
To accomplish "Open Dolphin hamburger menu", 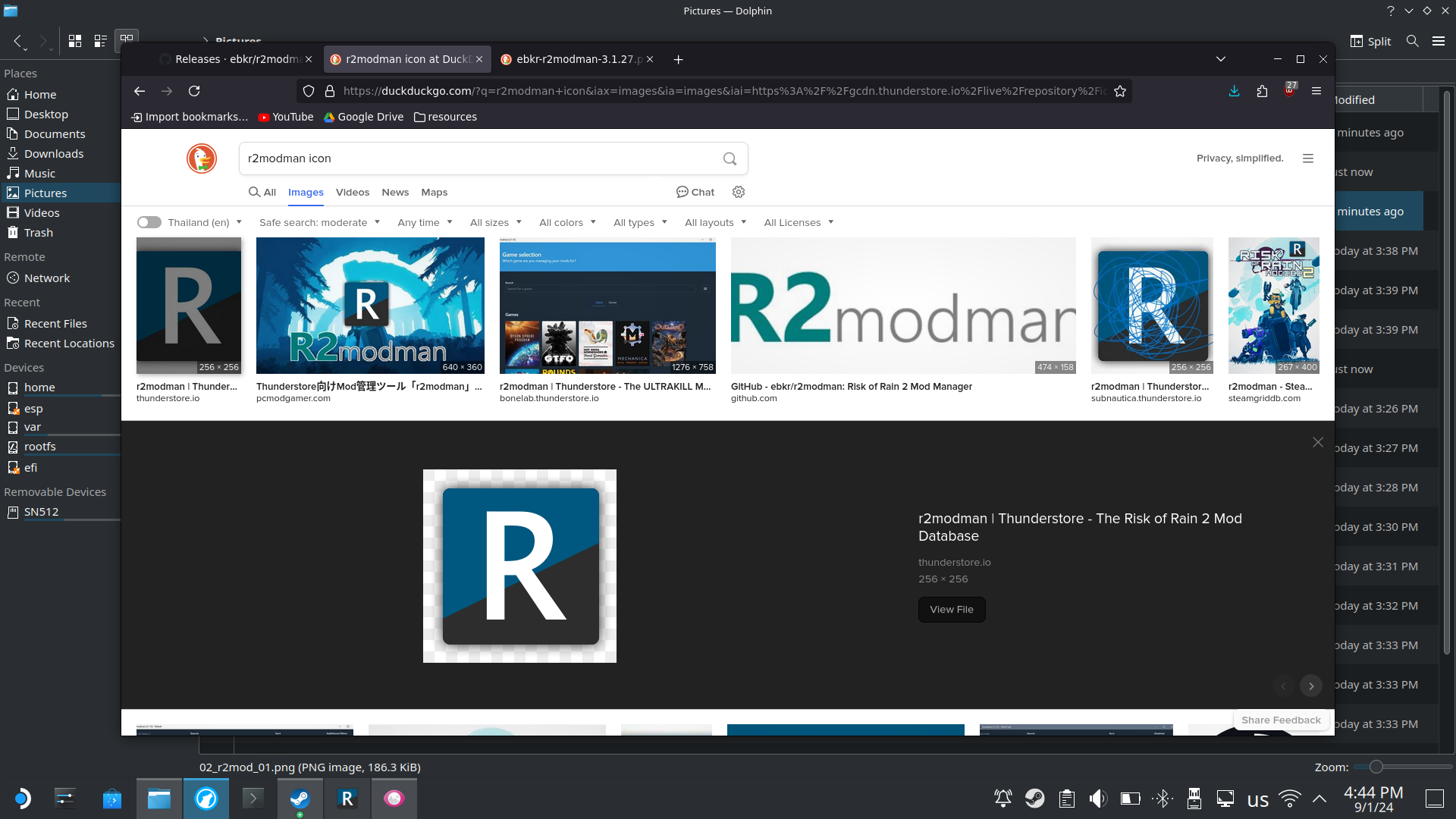I will pyautogui.click(x=1439, y=41).
